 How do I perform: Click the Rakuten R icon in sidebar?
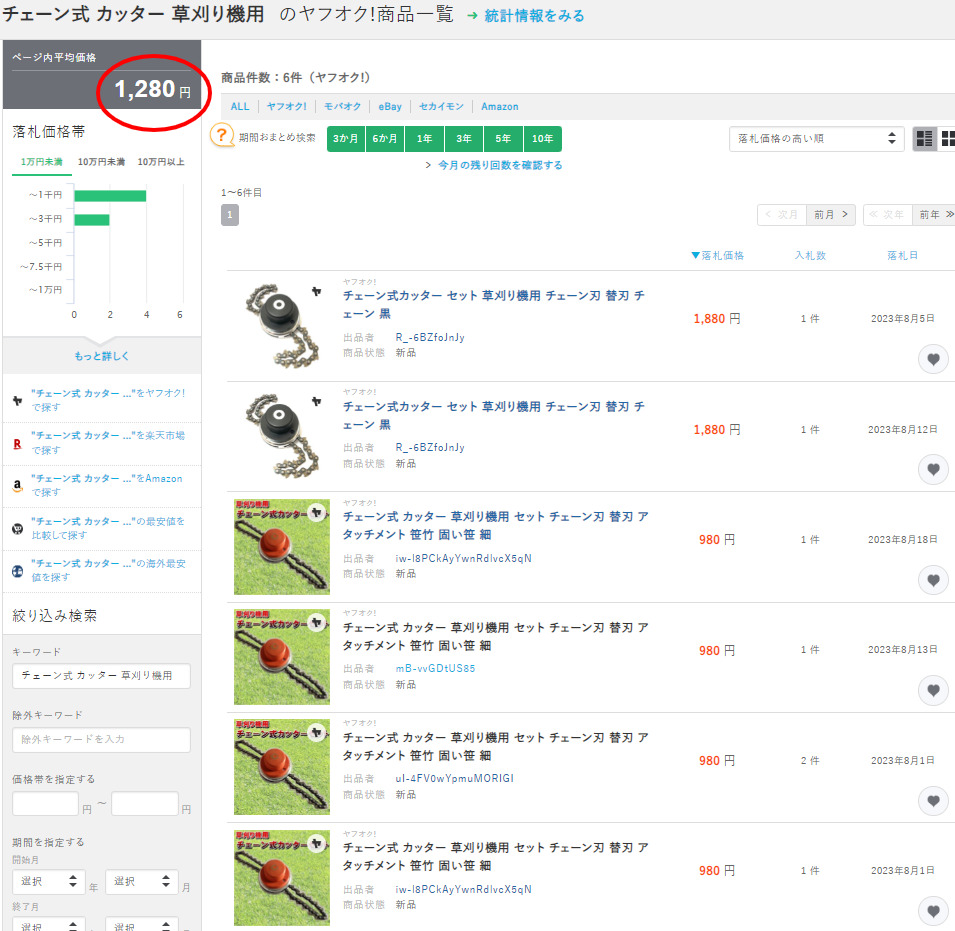click(x=17, y=443)
